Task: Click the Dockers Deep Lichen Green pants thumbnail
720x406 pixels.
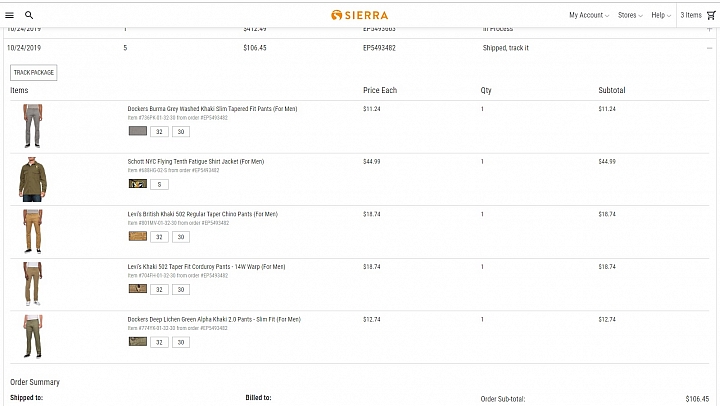Action: click(33, 337)
